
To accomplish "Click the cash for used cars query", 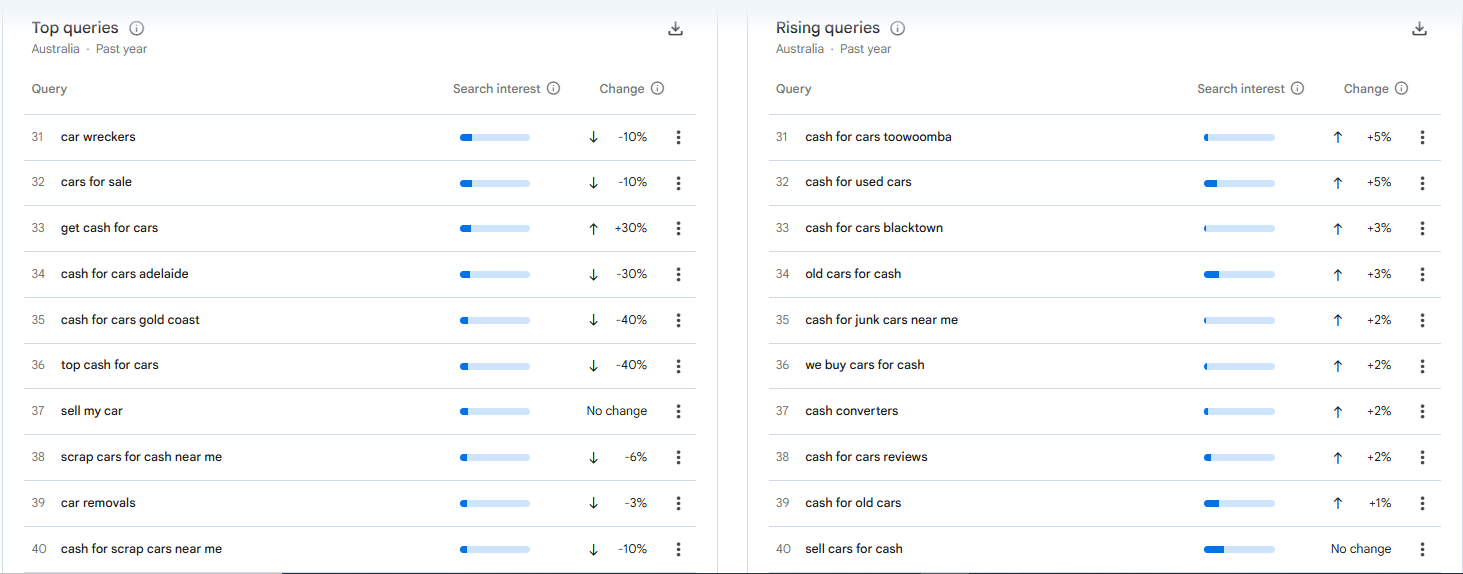I will [x=858, y=182].
